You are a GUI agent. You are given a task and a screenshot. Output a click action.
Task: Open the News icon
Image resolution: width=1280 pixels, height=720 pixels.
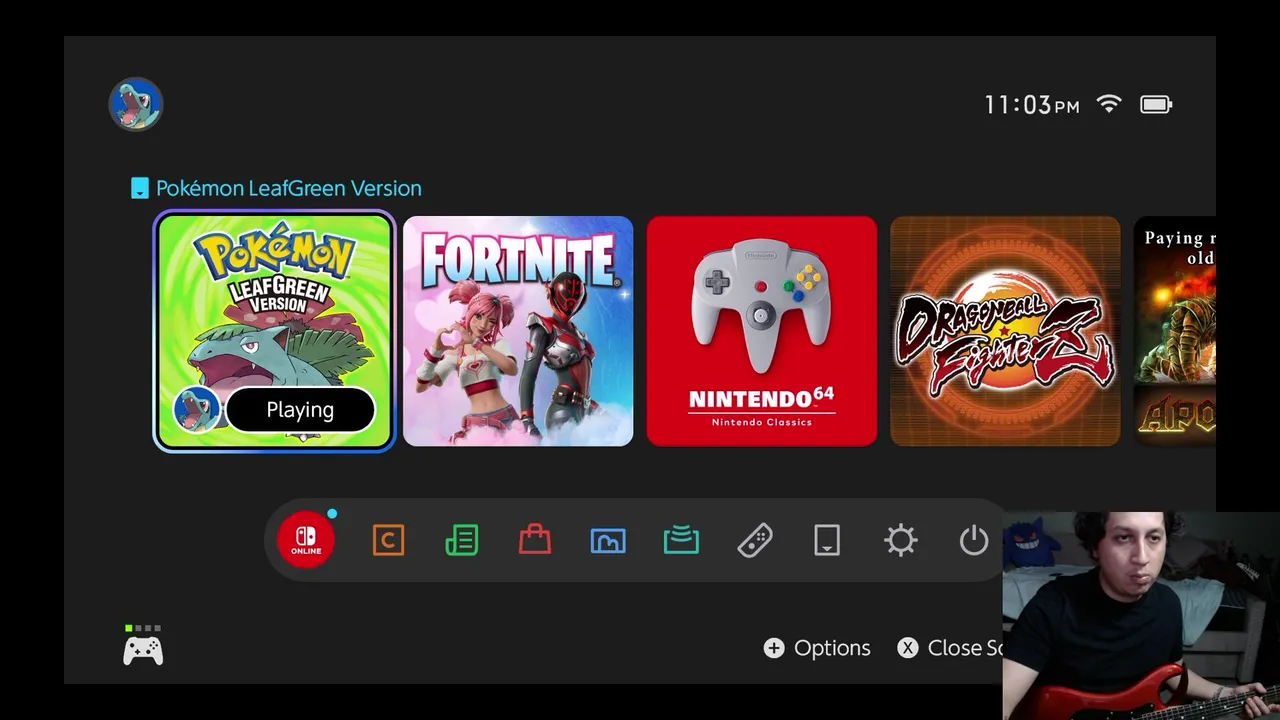click(462, 541)
